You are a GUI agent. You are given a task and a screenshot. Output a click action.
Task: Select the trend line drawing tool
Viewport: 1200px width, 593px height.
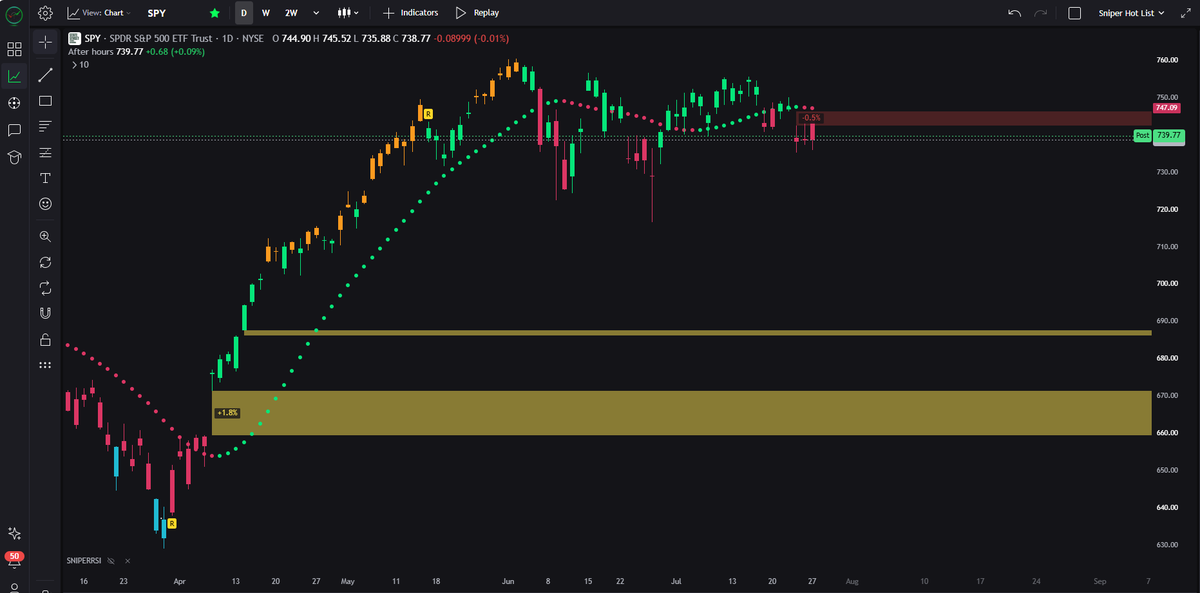pyautogui.click(x=45, y=75)
